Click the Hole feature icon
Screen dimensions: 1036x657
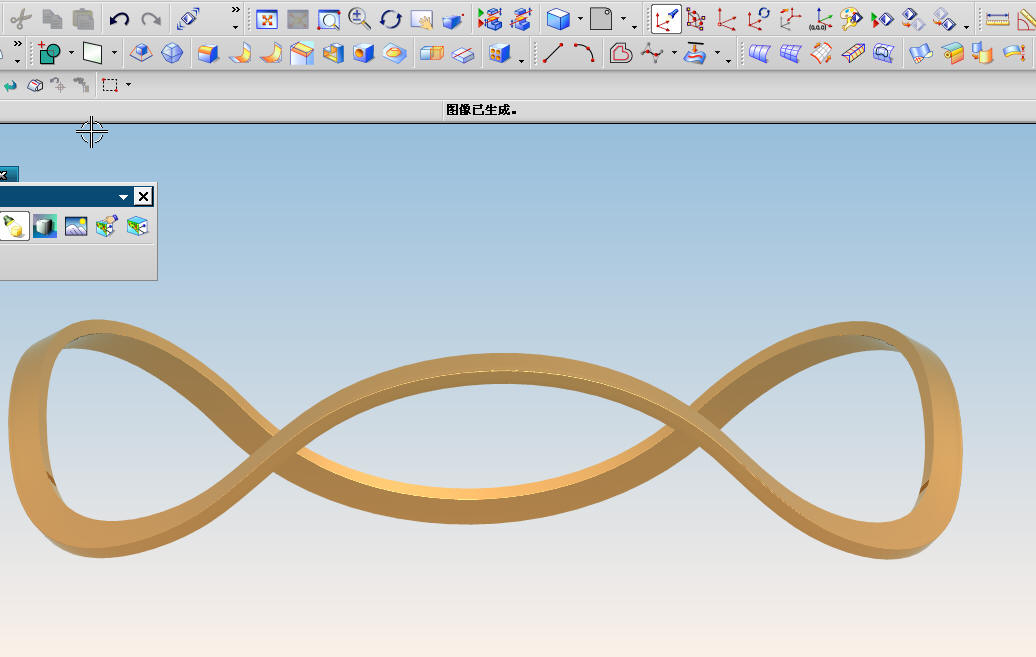363,53
